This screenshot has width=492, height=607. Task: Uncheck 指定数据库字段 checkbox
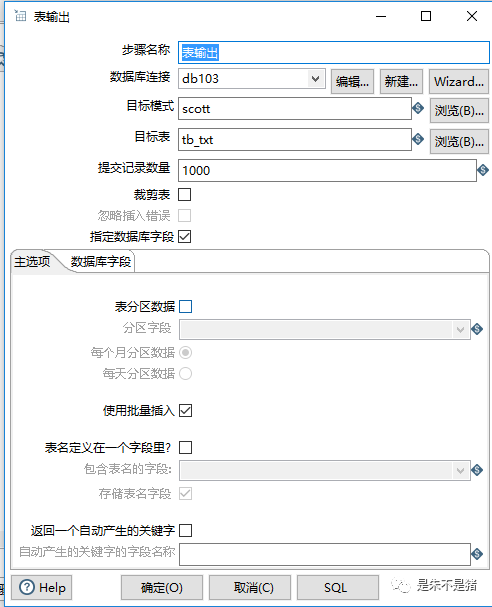click(185, 236)
